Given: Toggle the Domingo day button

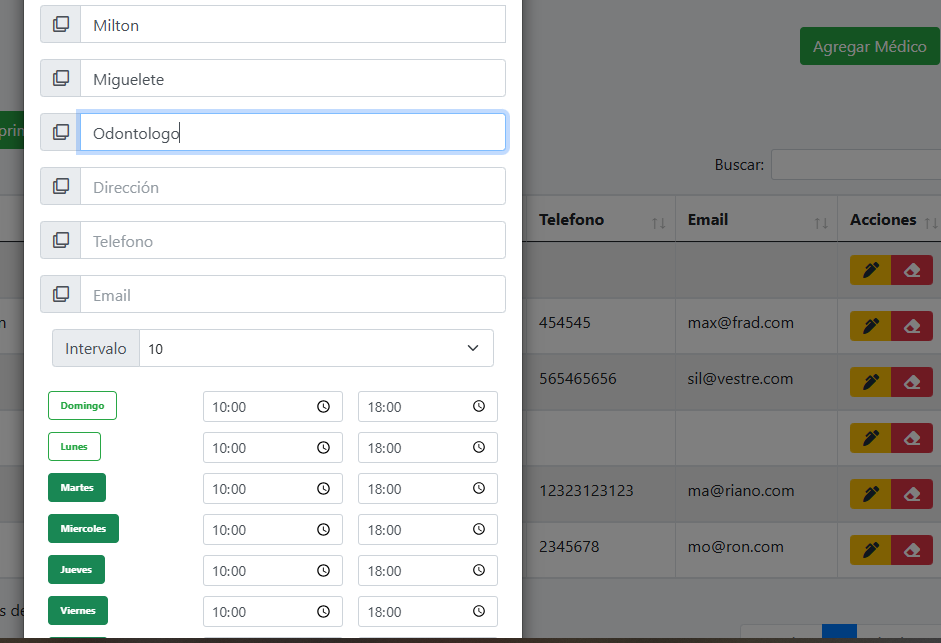Looking at the screenshot, I should (82, 406).
